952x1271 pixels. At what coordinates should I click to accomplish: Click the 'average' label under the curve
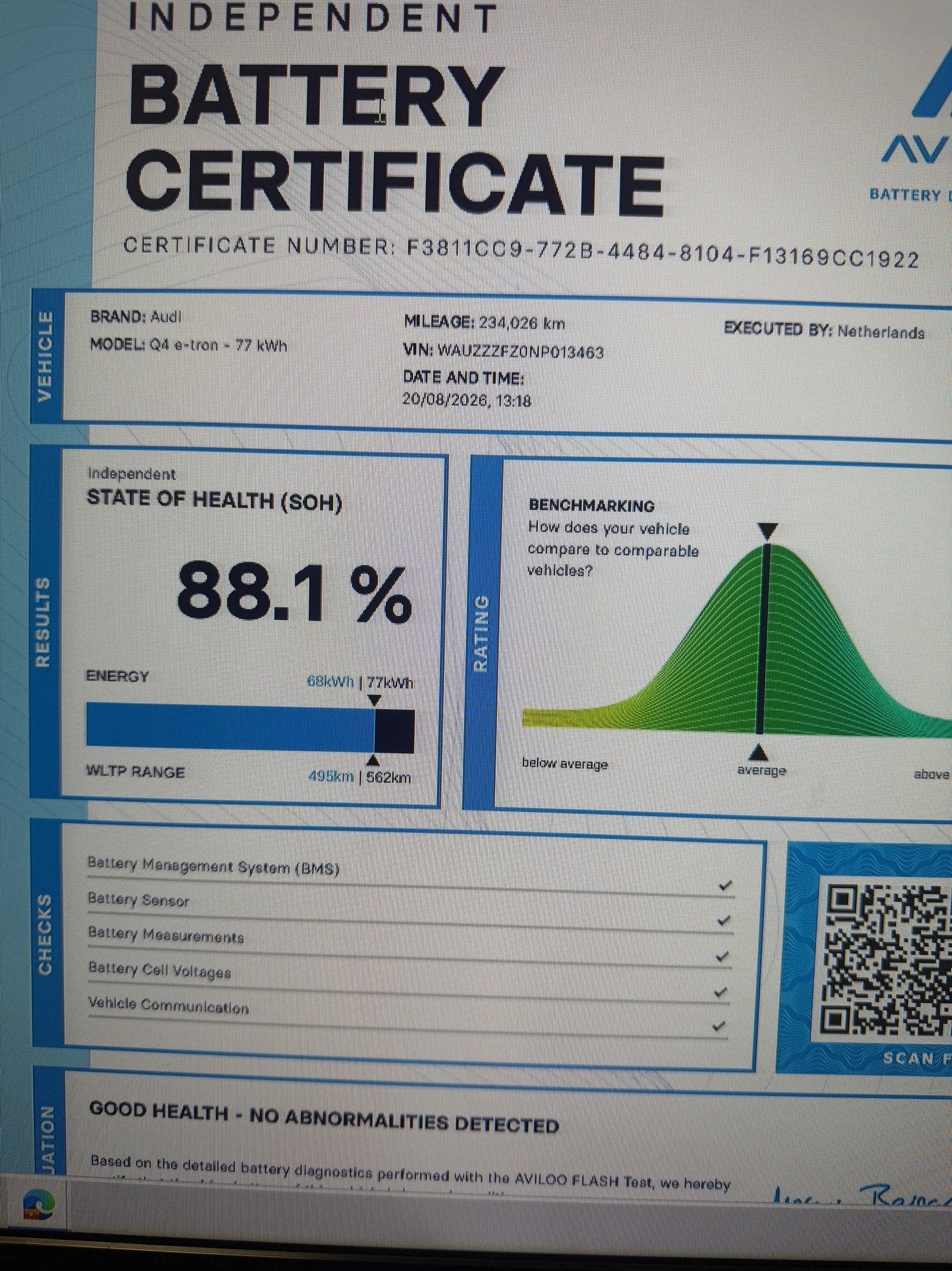(x=761, y=770)
